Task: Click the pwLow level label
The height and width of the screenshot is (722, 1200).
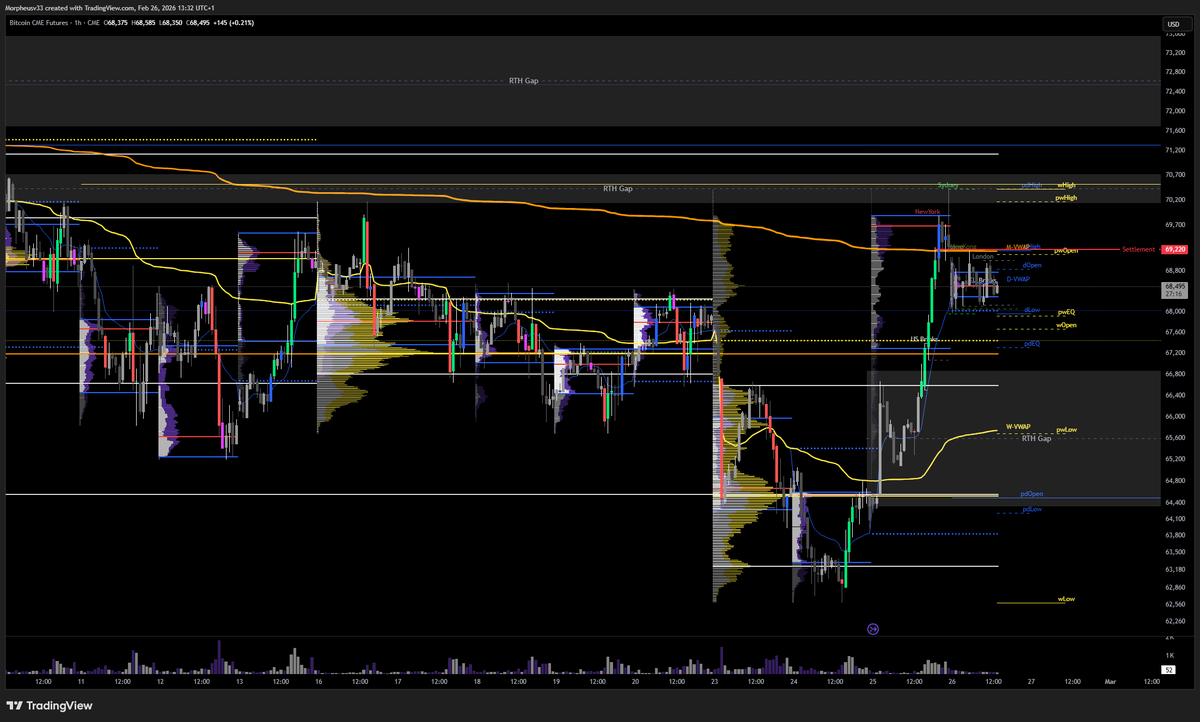Action: (1066, 430)
